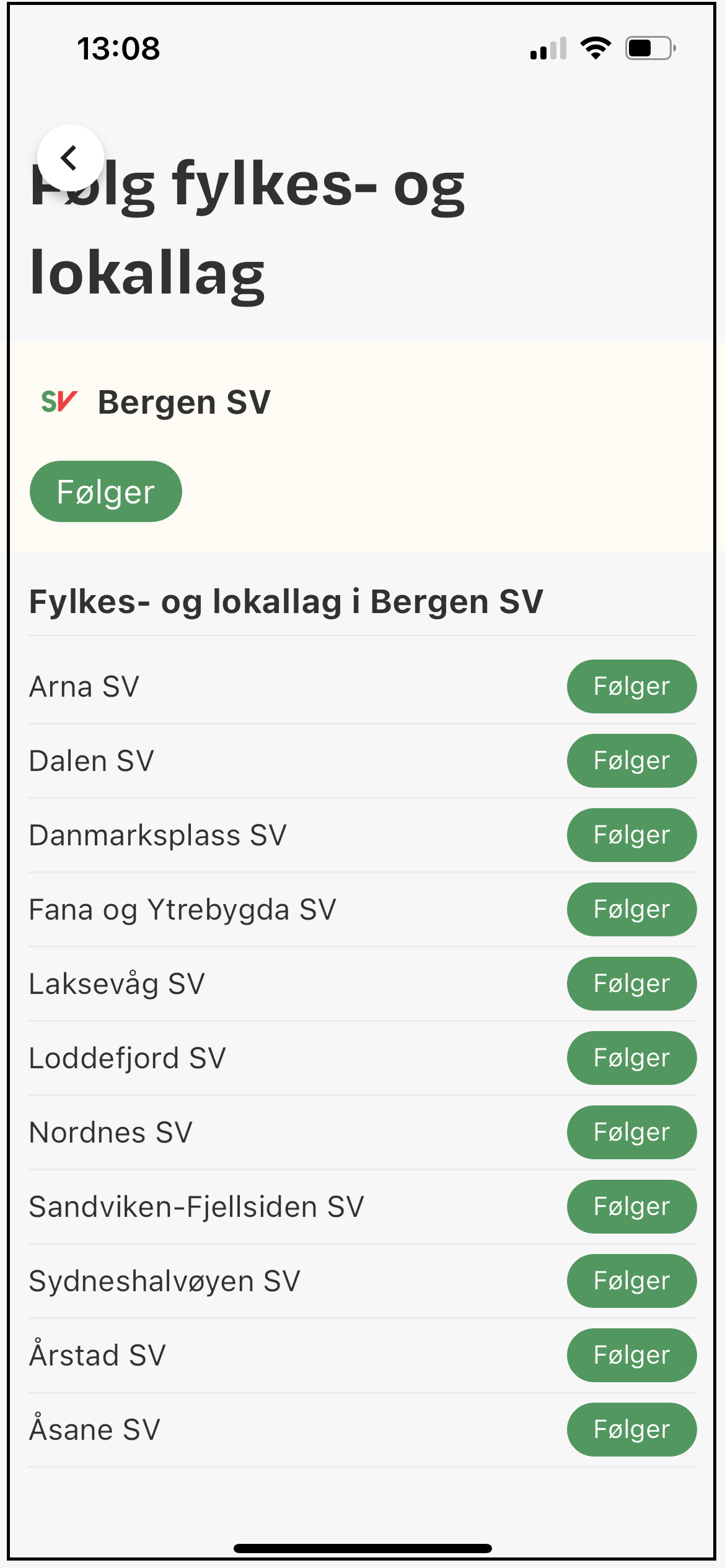Tap the battery status icon
The image size is (725, 1568).
[649, 48]
